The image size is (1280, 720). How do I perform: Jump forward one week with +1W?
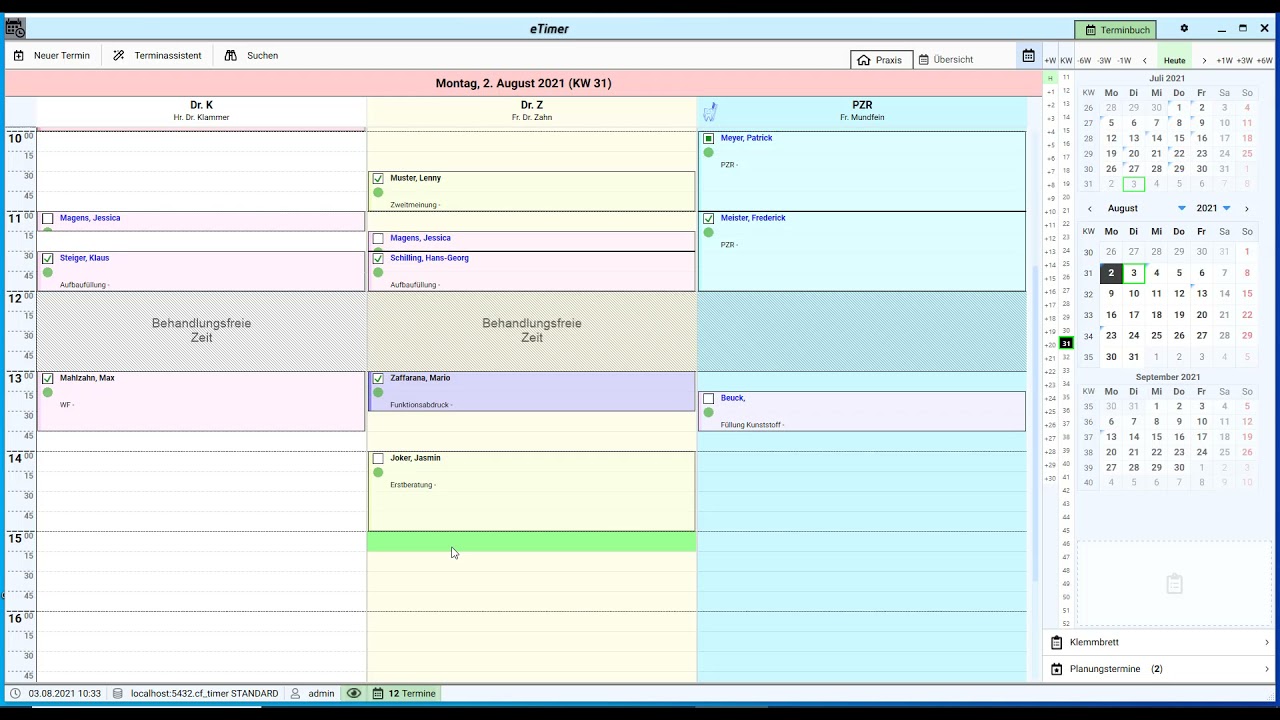point(1224,61)
